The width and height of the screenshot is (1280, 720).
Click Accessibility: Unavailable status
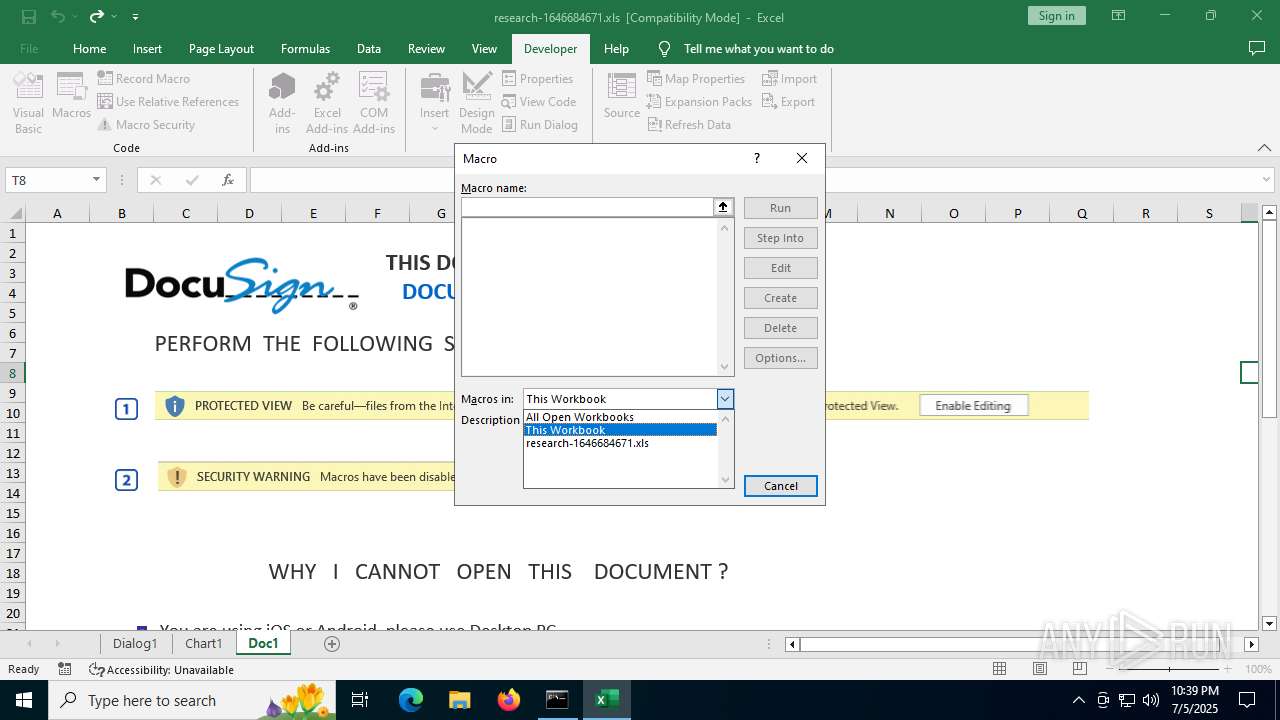pos(161,669)
